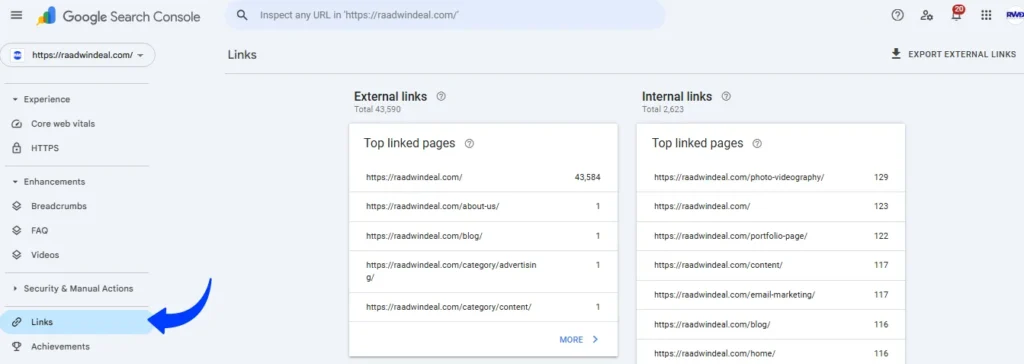Click the Google Search Console logo
This screenshot has height=364, width=1024.
point(118,16)
